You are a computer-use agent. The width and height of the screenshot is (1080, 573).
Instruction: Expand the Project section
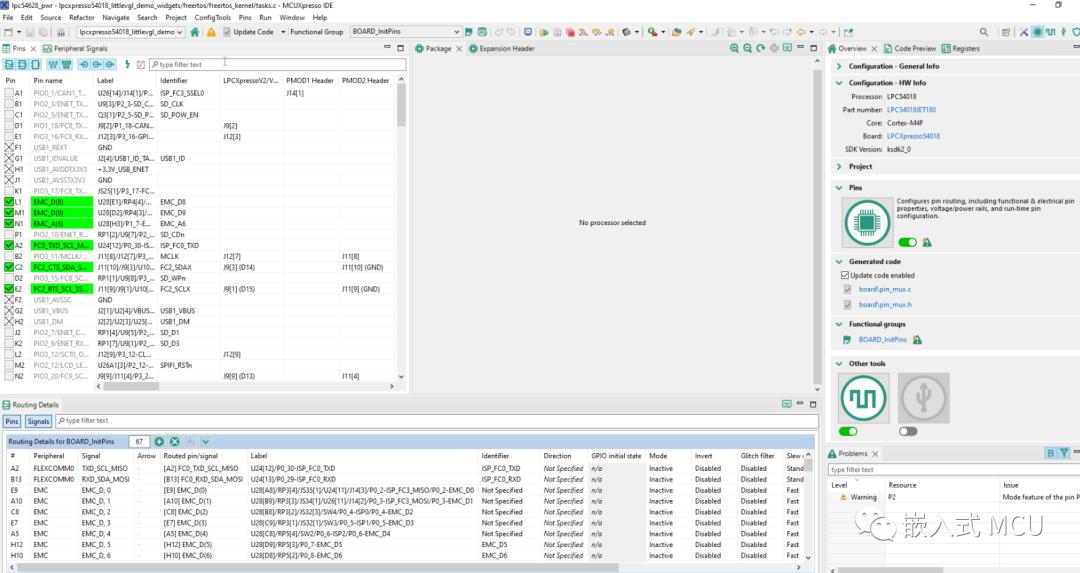pyautogui.click(x=839, y=167)
